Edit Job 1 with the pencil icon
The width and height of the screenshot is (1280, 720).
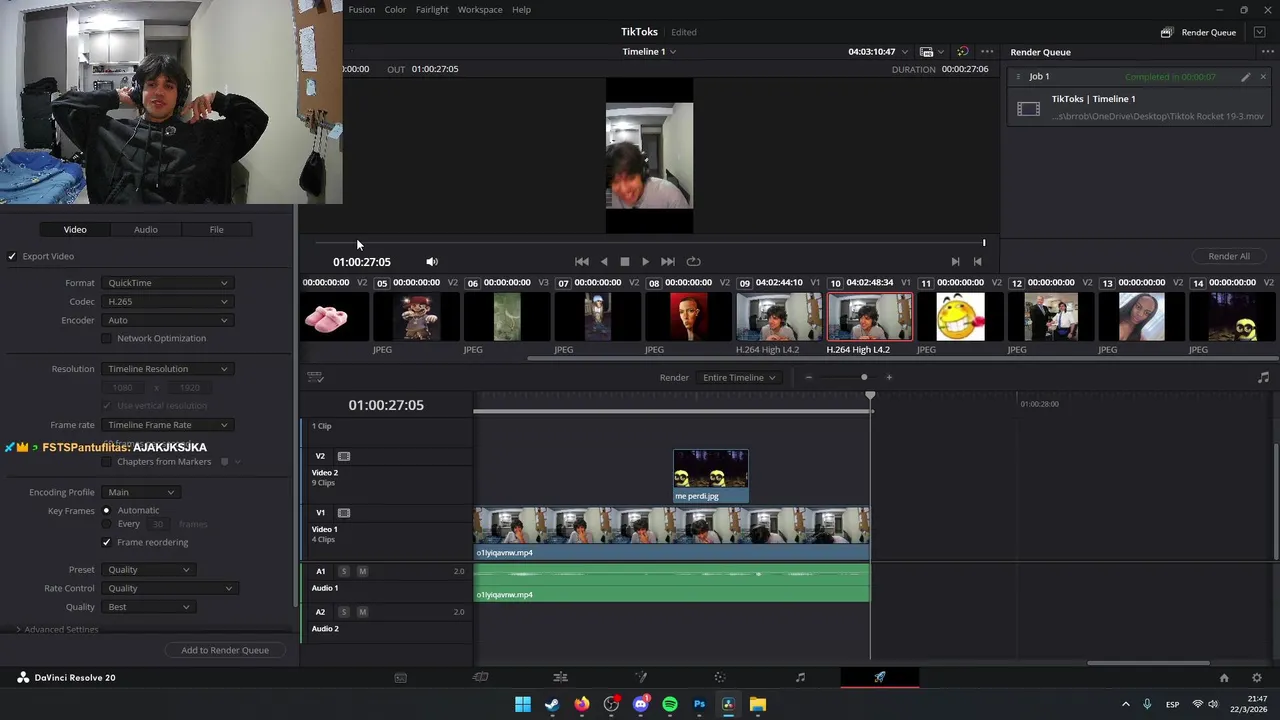[x=1246, y=77]
